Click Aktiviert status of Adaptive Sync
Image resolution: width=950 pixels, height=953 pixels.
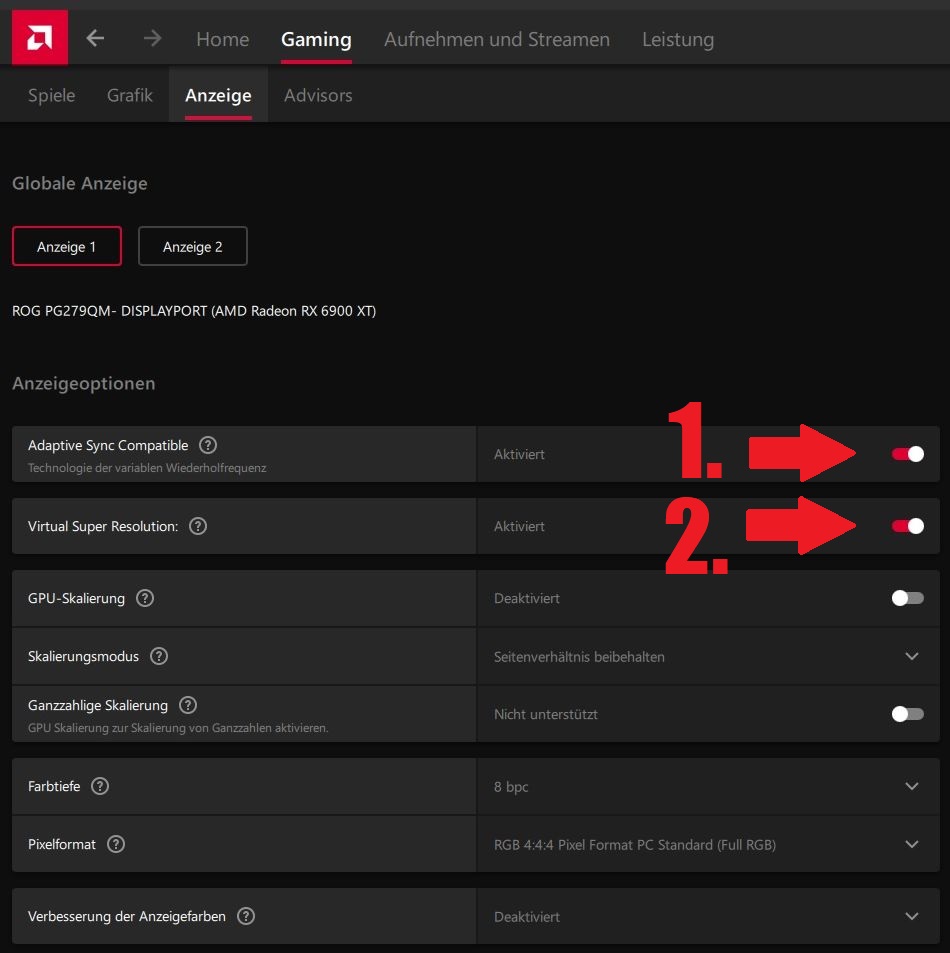pos(519,455)
